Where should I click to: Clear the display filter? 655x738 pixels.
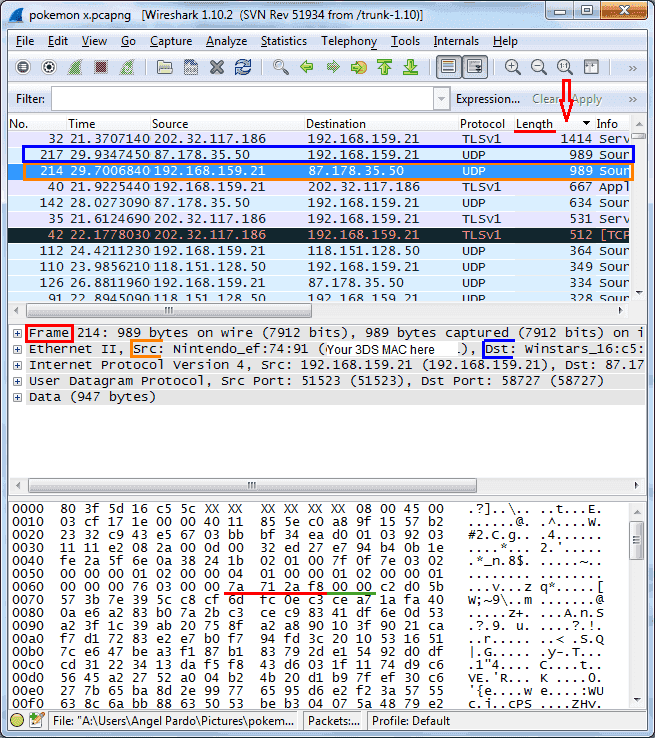pyautogui.click(x=545, y=99)
